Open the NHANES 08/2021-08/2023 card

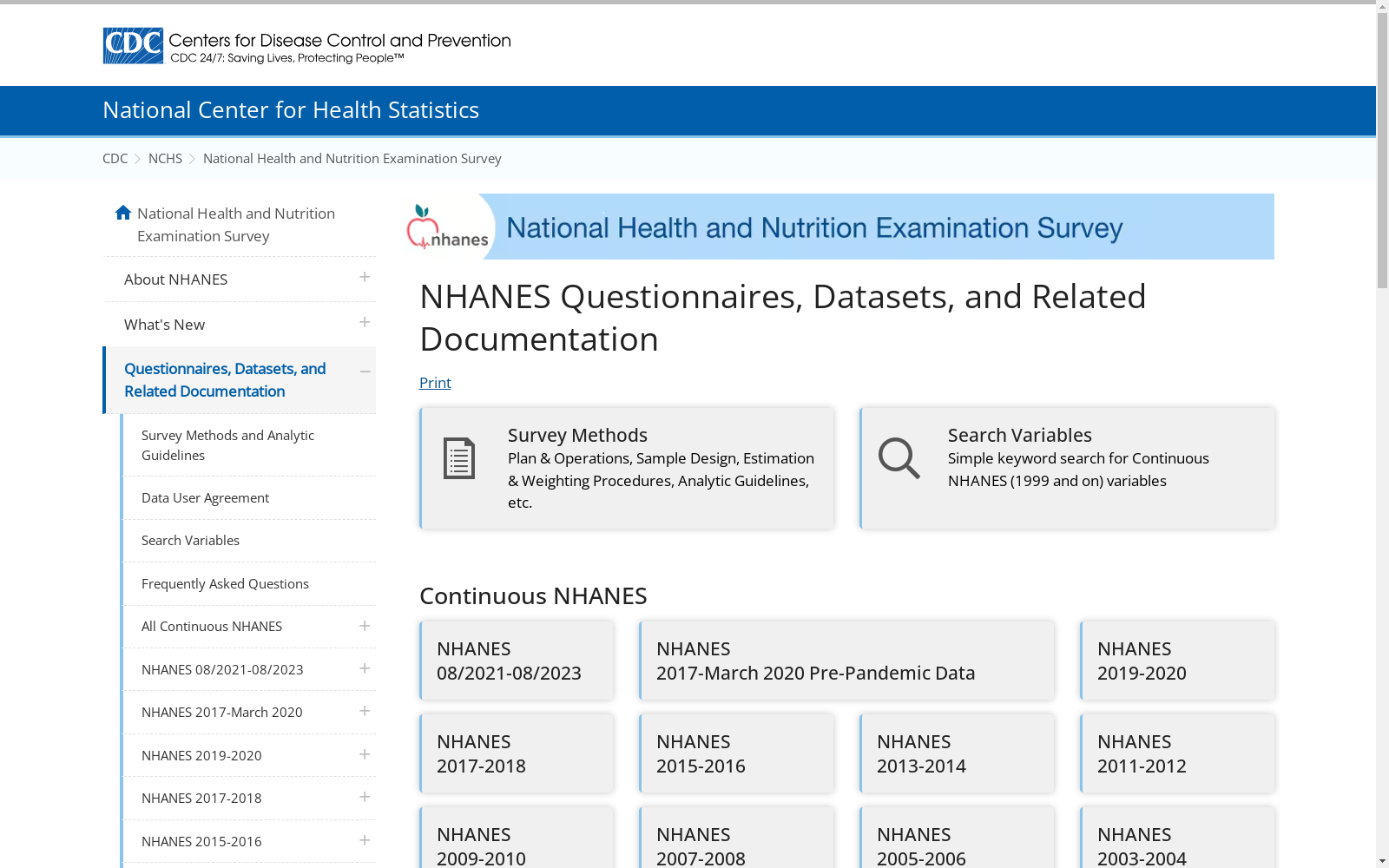coord(517,661)
